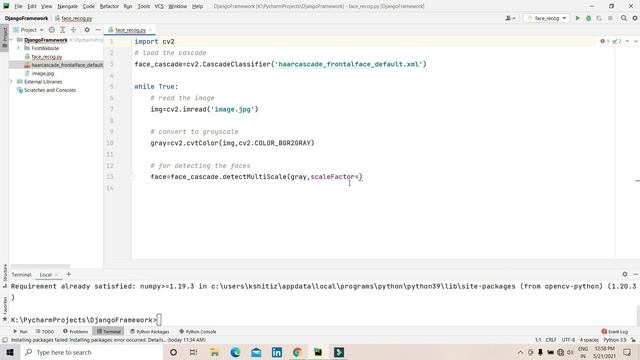640x360 pixels.
Task: Open LinkedIn app from taskbar
Action: pos(277,352)
